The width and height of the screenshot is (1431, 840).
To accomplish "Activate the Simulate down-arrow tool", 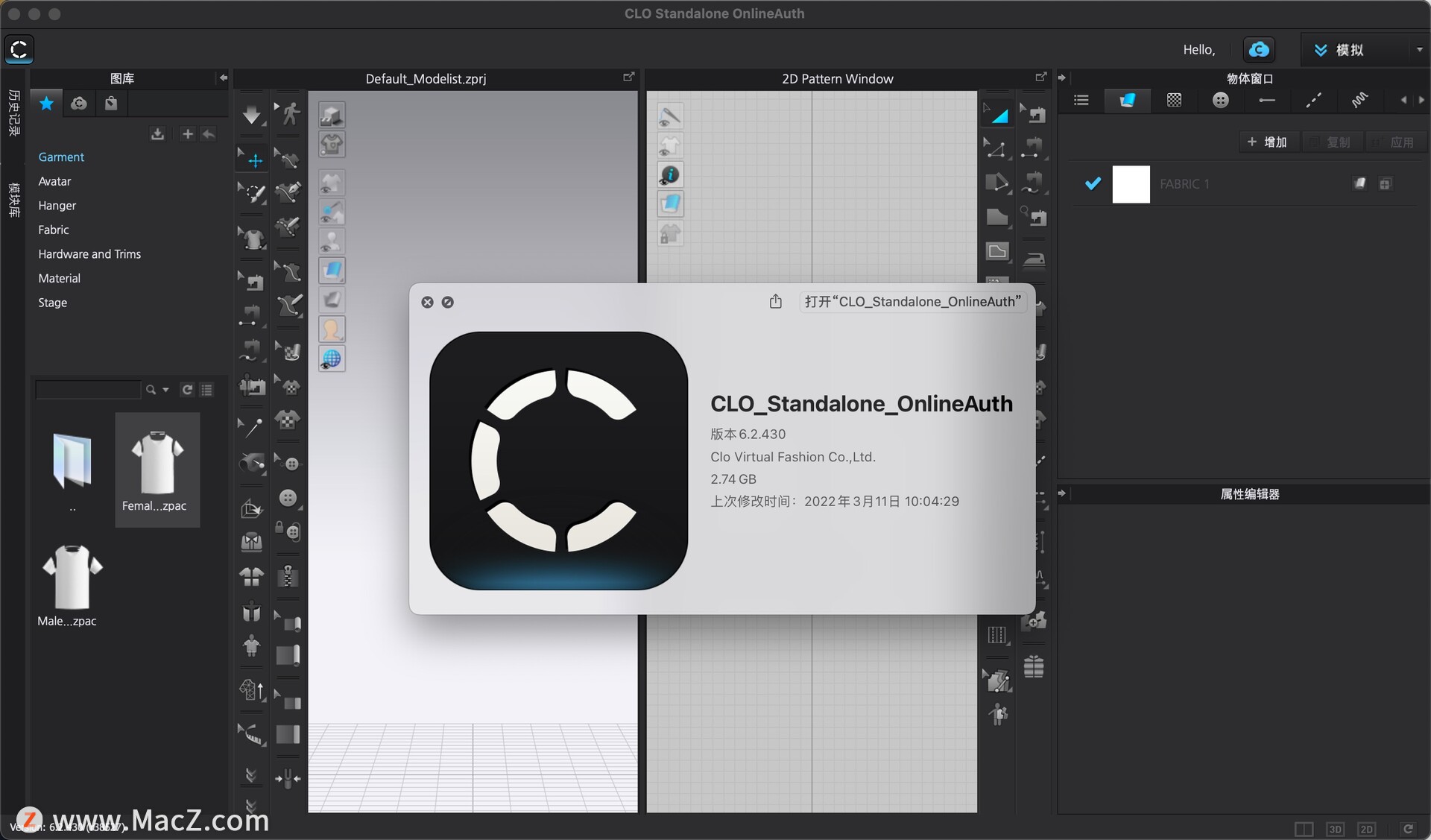I will tap(252, 115).
